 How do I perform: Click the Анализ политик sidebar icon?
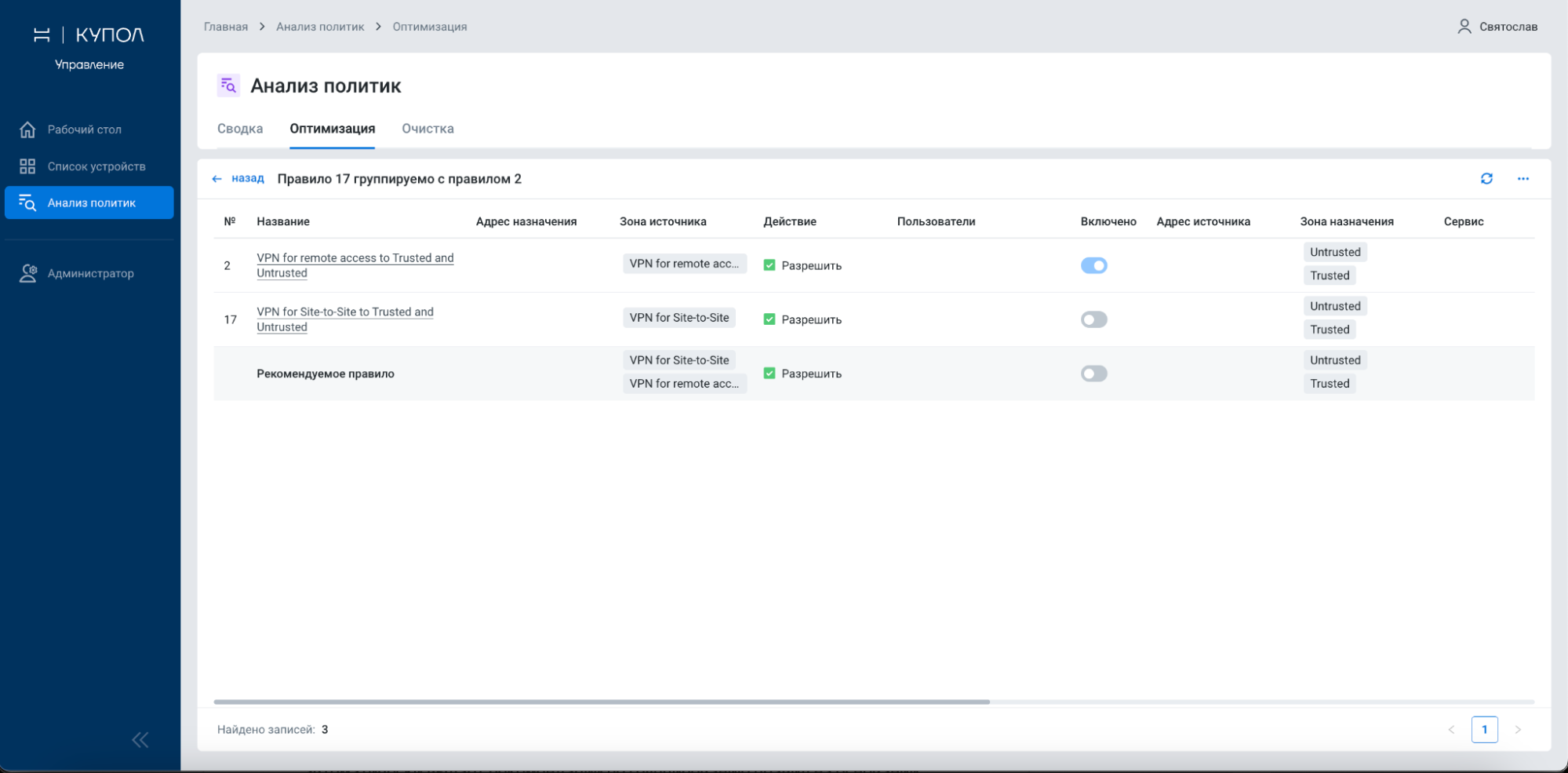click(x=27, y=202)
